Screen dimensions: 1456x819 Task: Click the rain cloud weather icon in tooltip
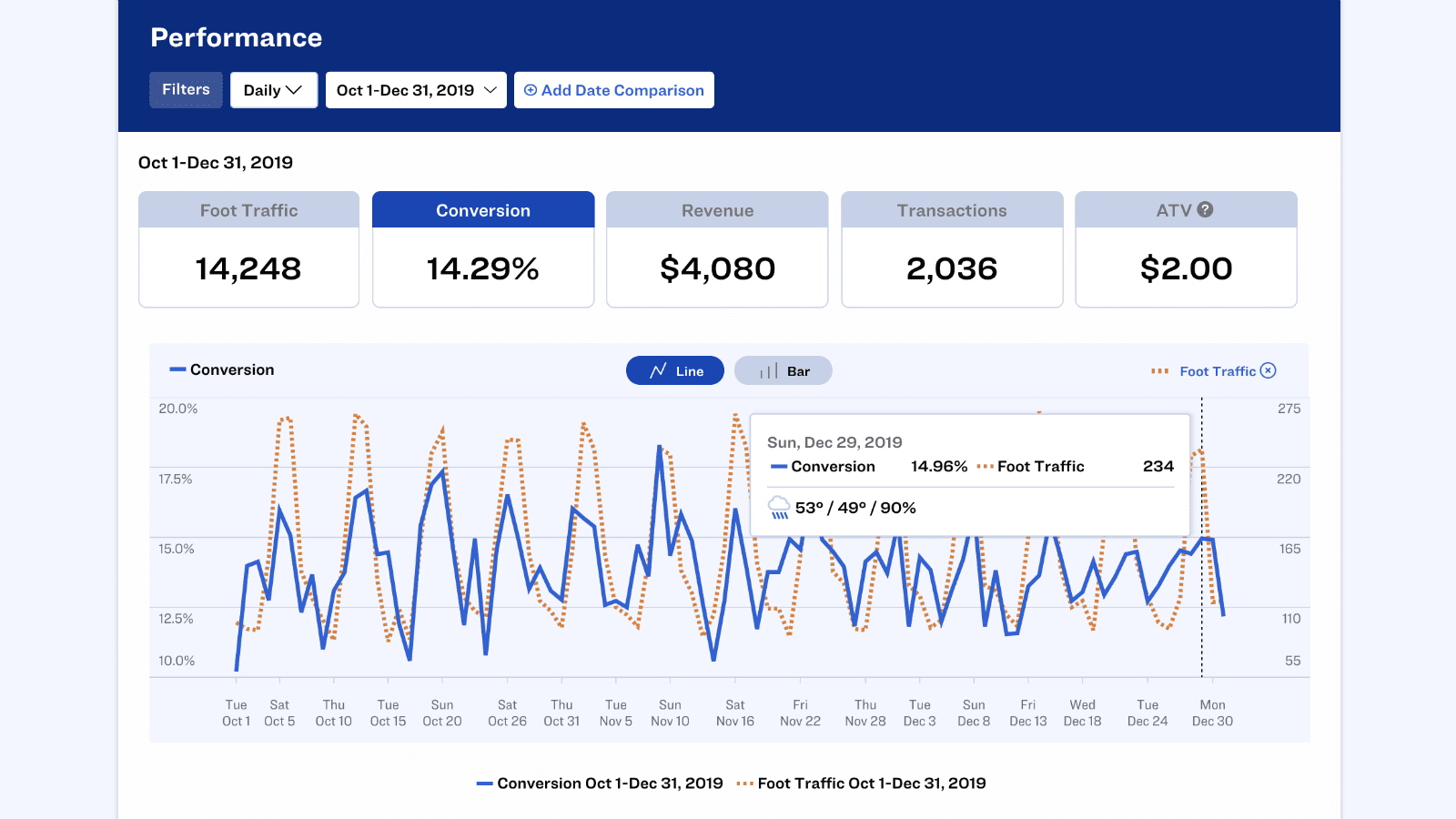click(x=778, y=508)
